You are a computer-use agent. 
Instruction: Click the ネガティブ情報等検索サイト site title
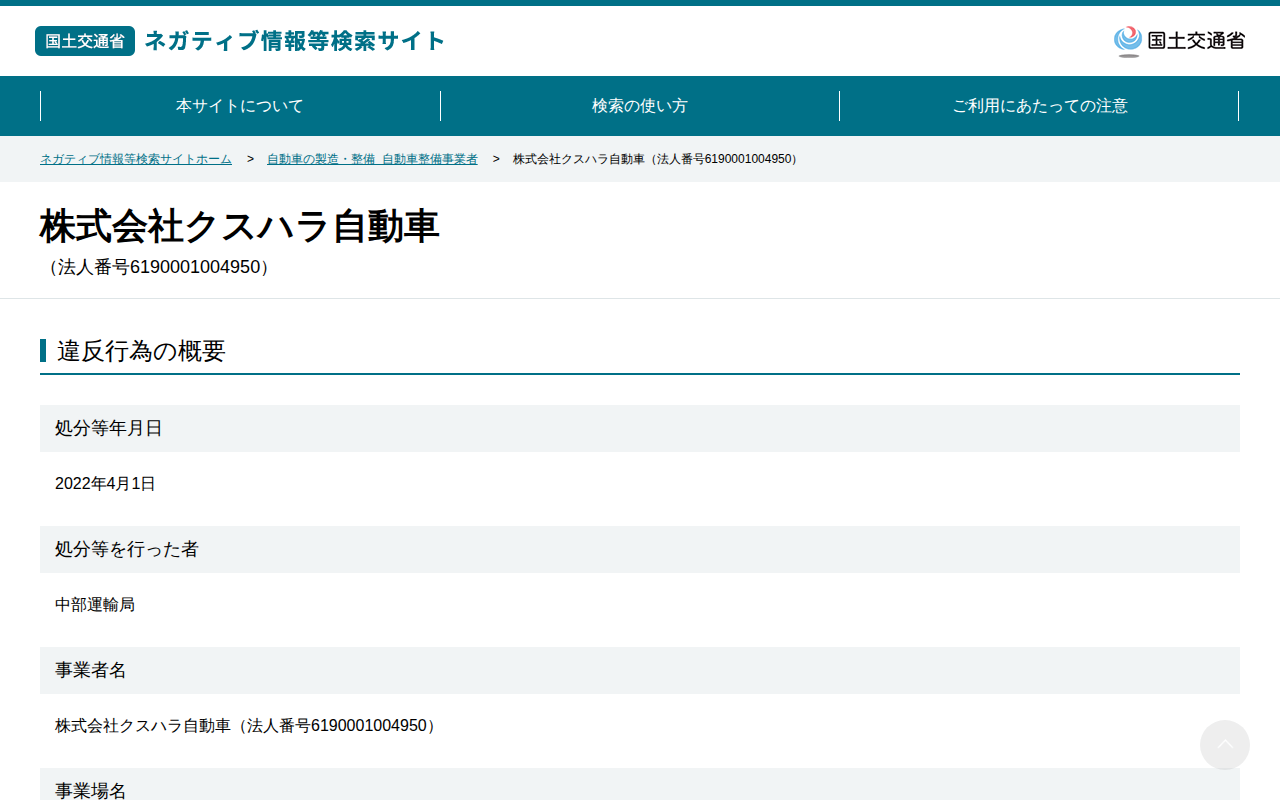click(295, 41)
